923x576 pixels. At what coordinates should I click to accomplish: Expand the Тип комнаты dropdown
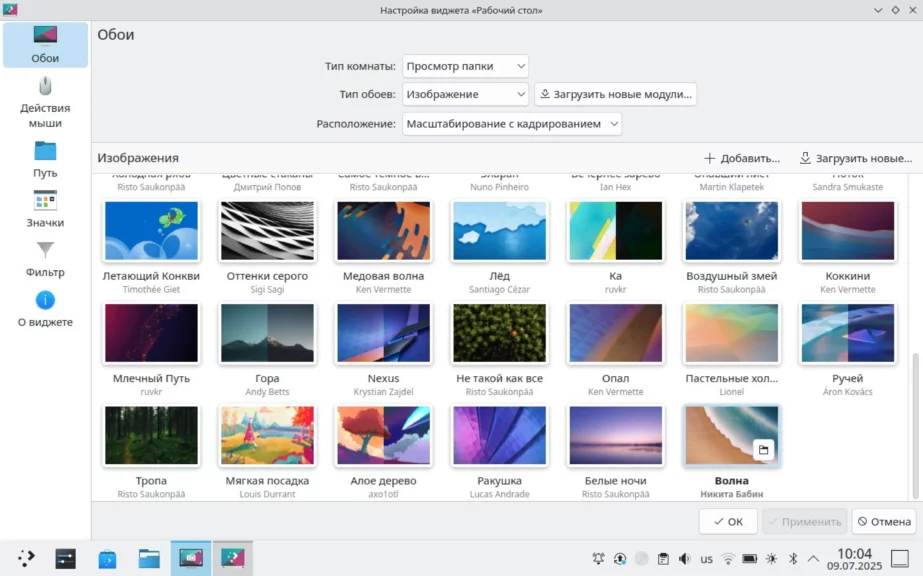[465, 66]
